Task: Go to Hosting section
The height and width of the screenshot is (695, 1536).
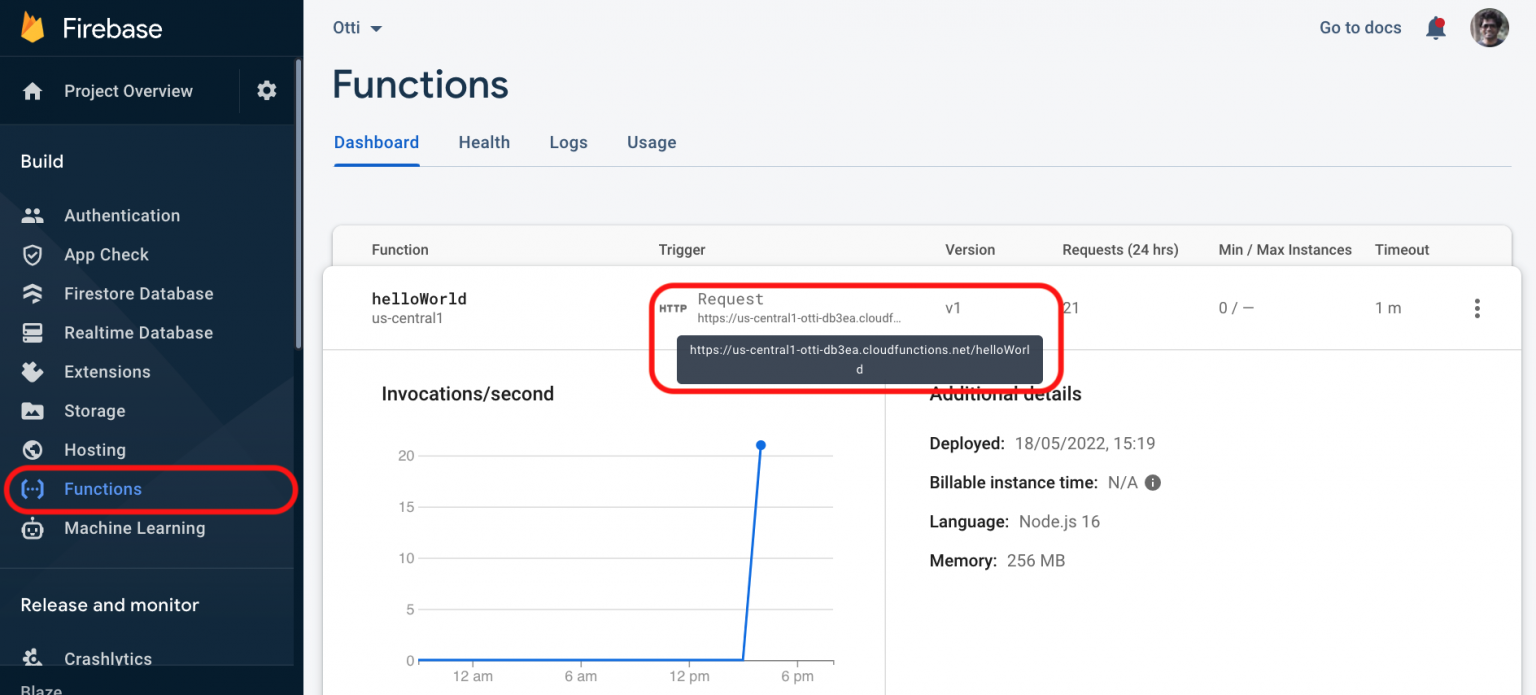Action: click(x=95, y=450)
